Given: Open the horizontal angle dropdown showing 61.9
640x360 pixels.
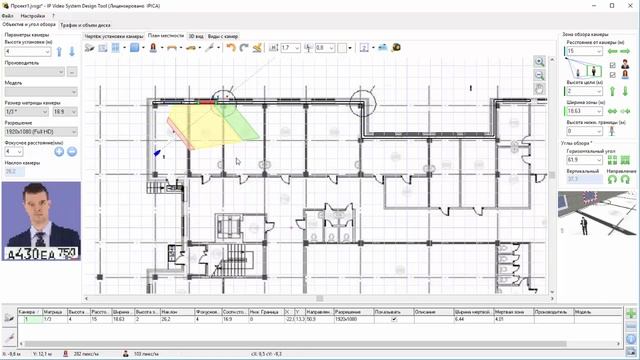Looking at the screenshot, I should (599, 160).
